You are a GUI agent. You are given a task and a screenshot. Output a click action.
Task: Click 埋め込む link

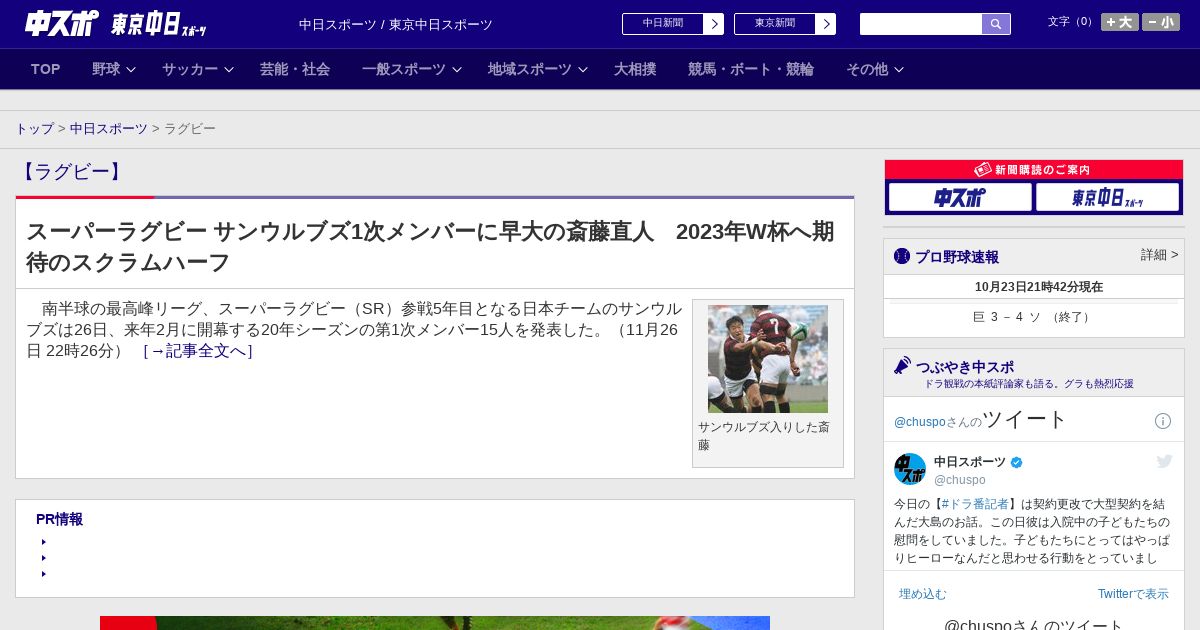[x=922, y=594]
